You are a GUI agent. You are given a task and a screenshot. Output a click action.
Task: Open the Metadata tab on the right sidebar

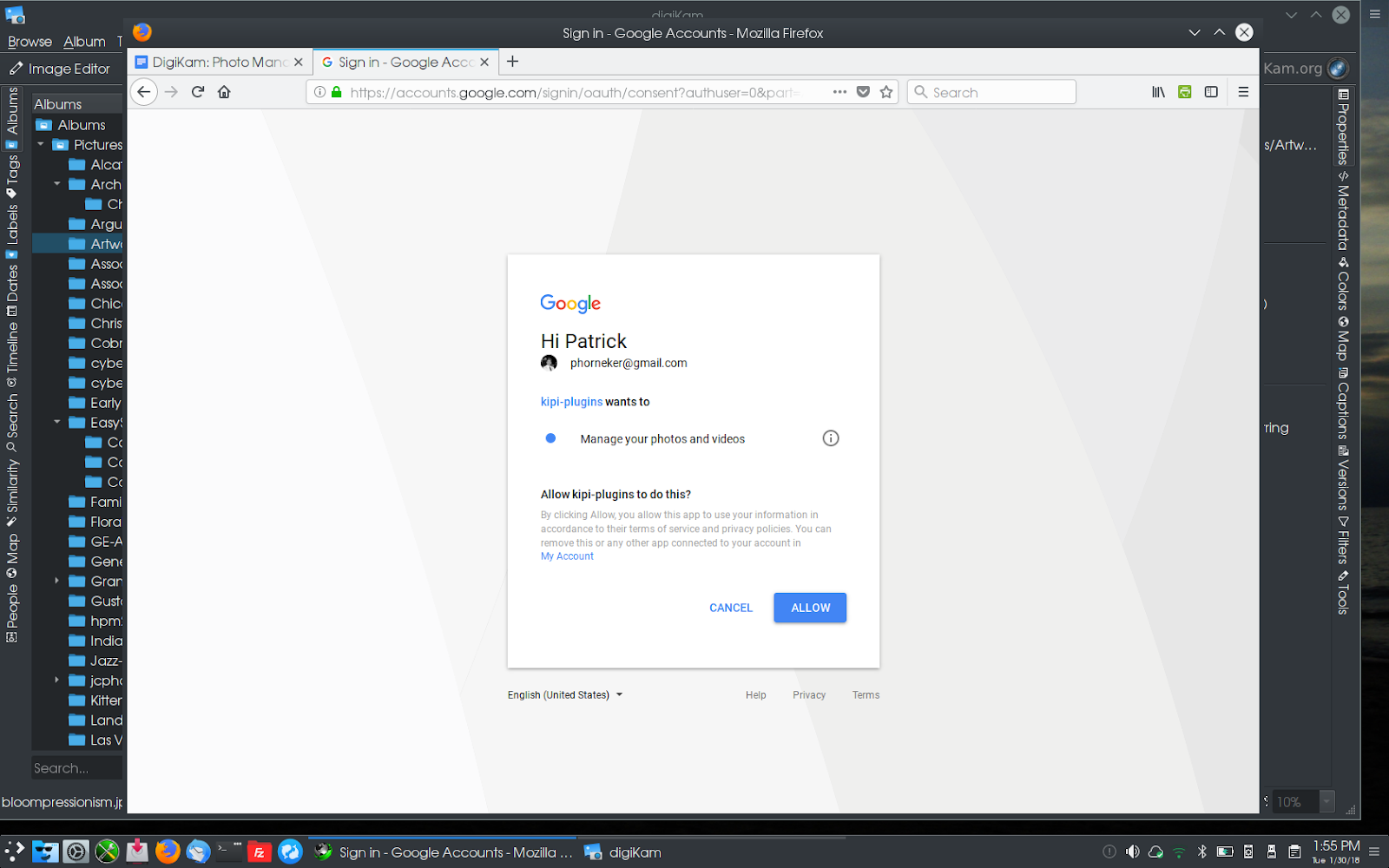click(1343, 211)
